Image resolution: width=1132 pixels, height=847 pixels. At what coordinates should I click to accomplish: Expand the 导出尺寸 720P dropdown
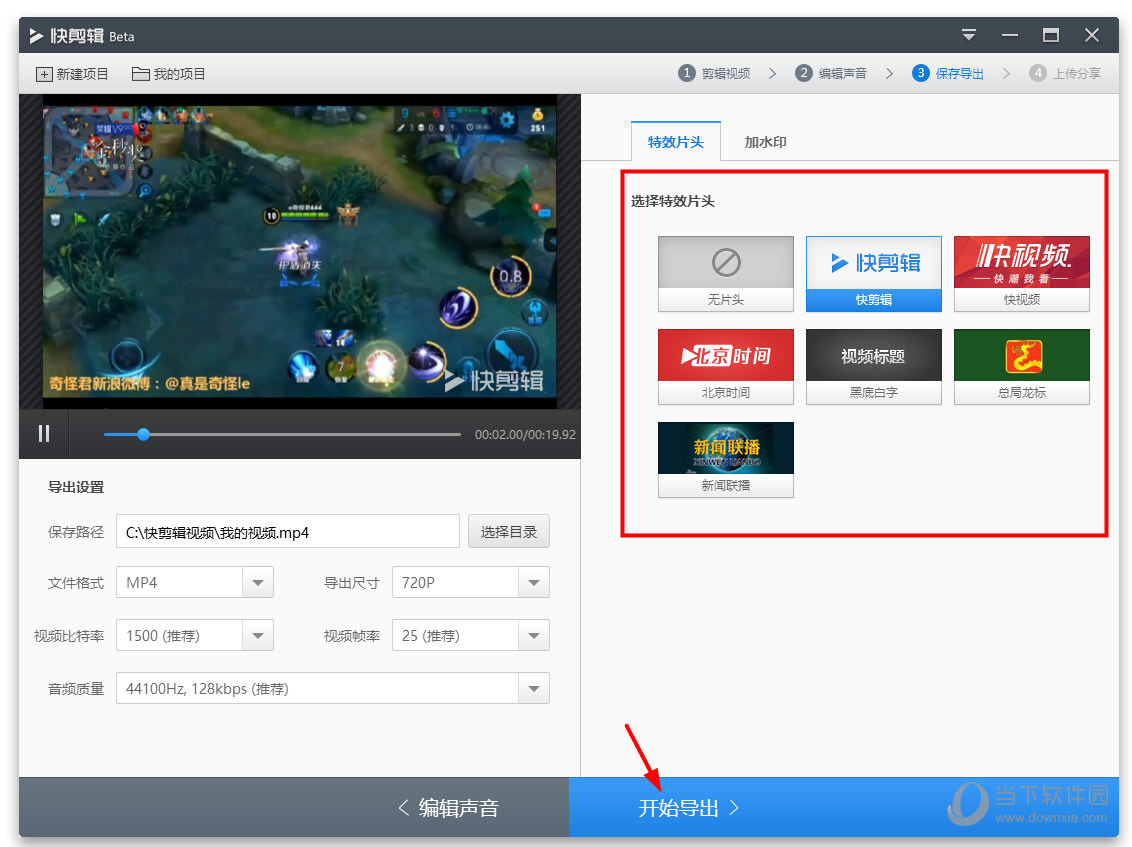click(534, 582)
